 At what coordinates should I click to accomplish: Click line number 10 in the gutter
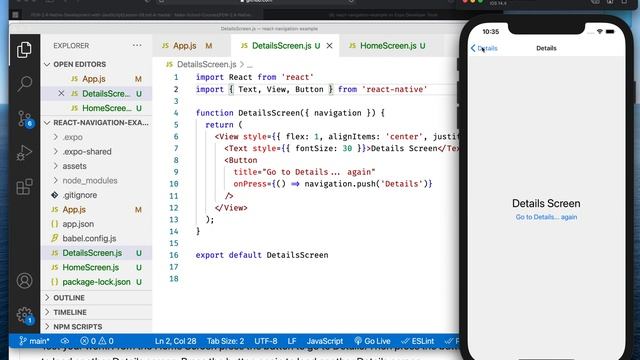pyautogui.click(x=174, y=184)
